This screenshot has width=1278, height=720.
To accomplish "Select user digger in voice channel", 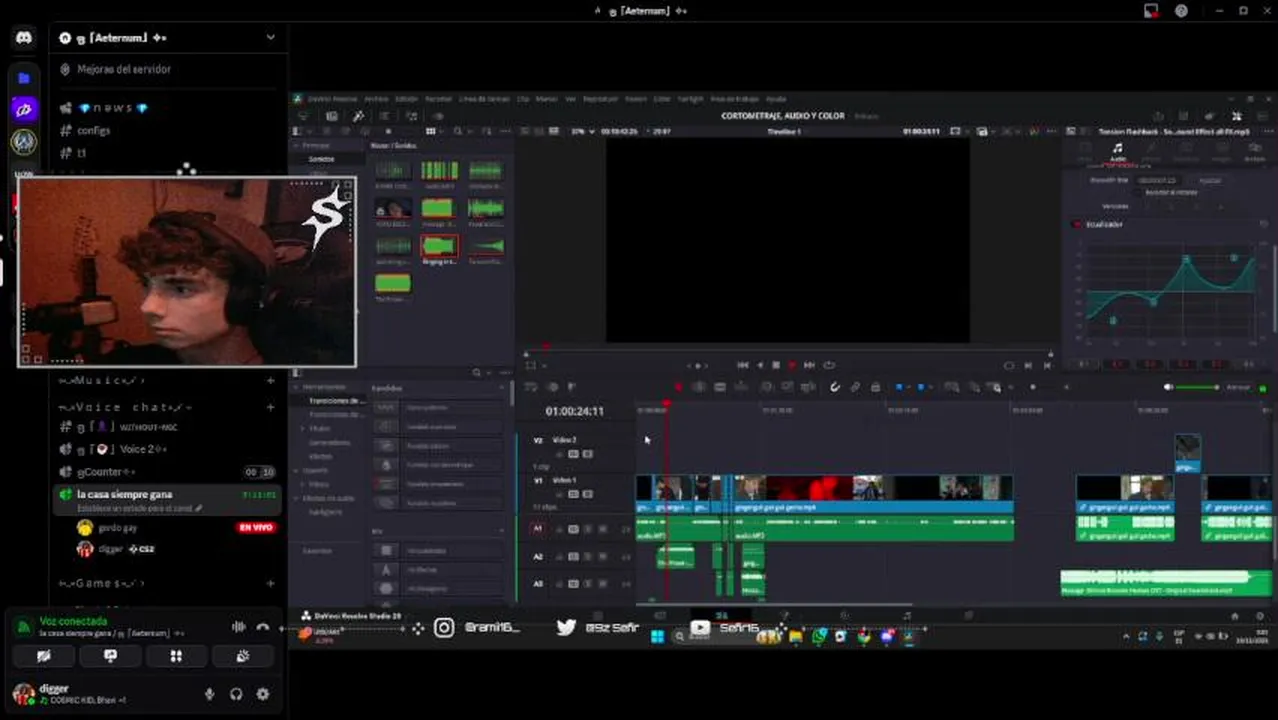I will 110,549.
